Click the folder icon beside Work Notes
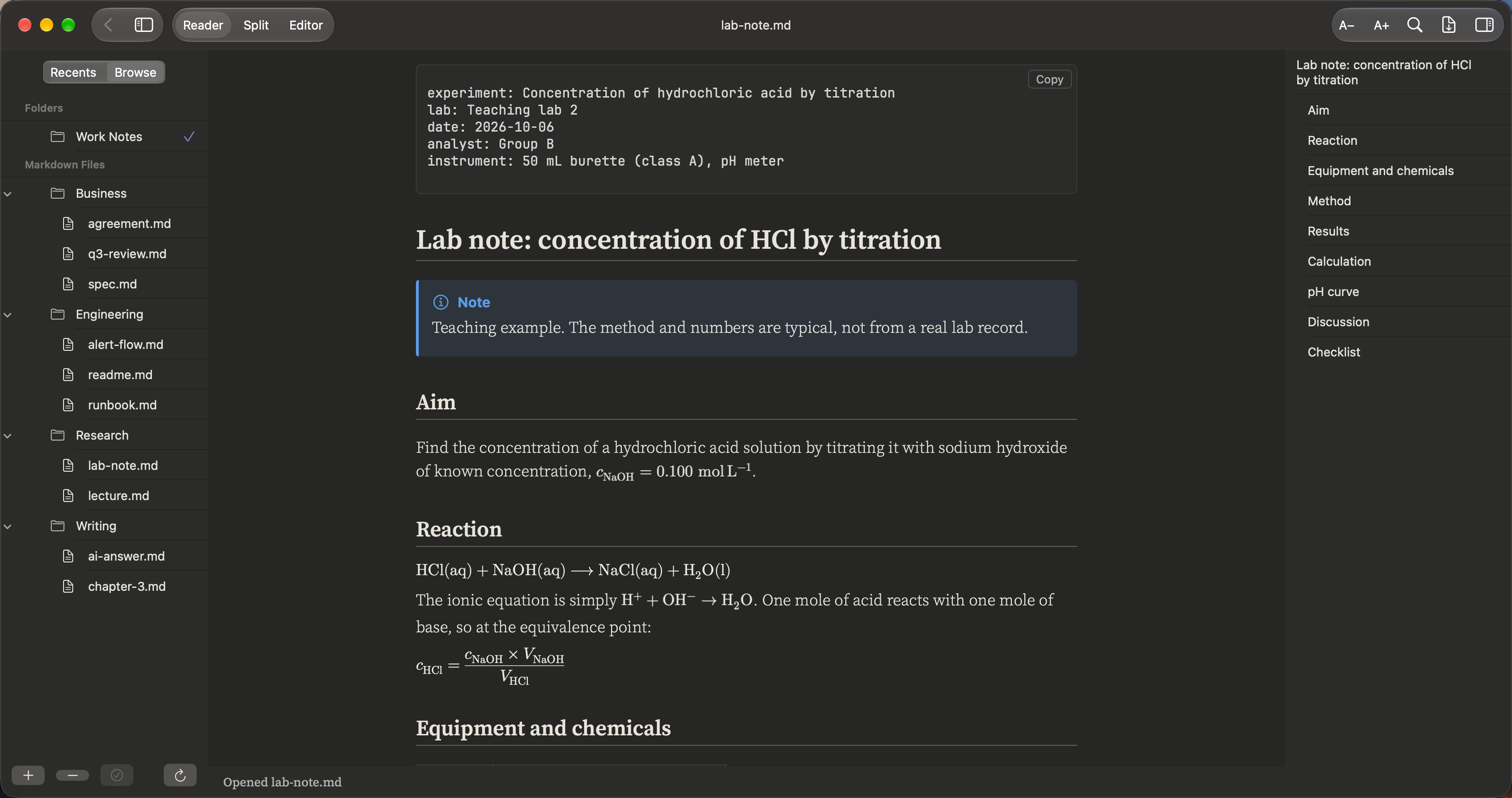Viewport: 1512px width, 798px height. pos(57,137)
